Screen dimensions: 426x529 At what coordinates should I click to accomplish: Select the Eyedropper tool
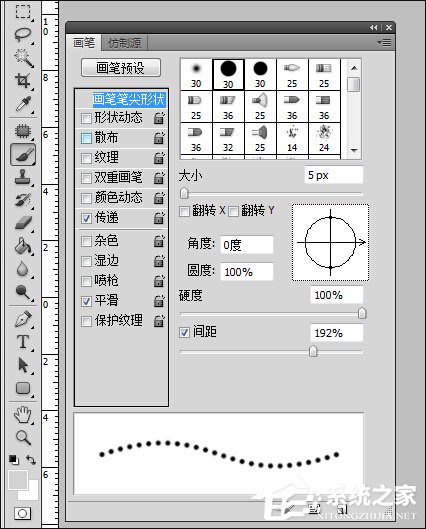23,104
